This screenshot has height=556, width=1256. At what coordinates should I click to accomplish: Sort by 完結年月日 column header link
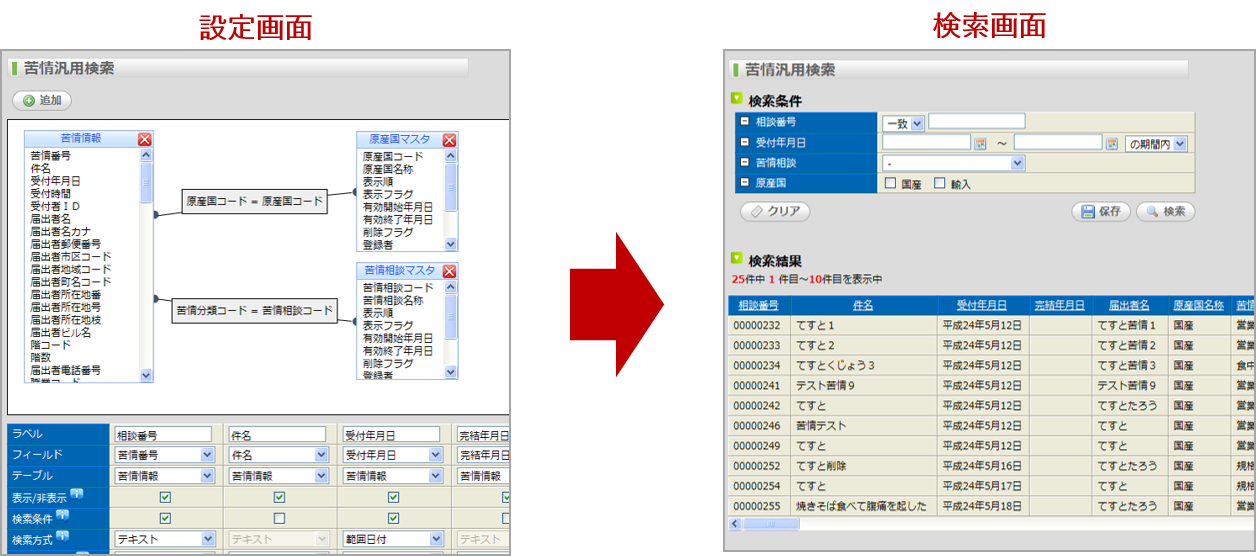coord(1059,305)
